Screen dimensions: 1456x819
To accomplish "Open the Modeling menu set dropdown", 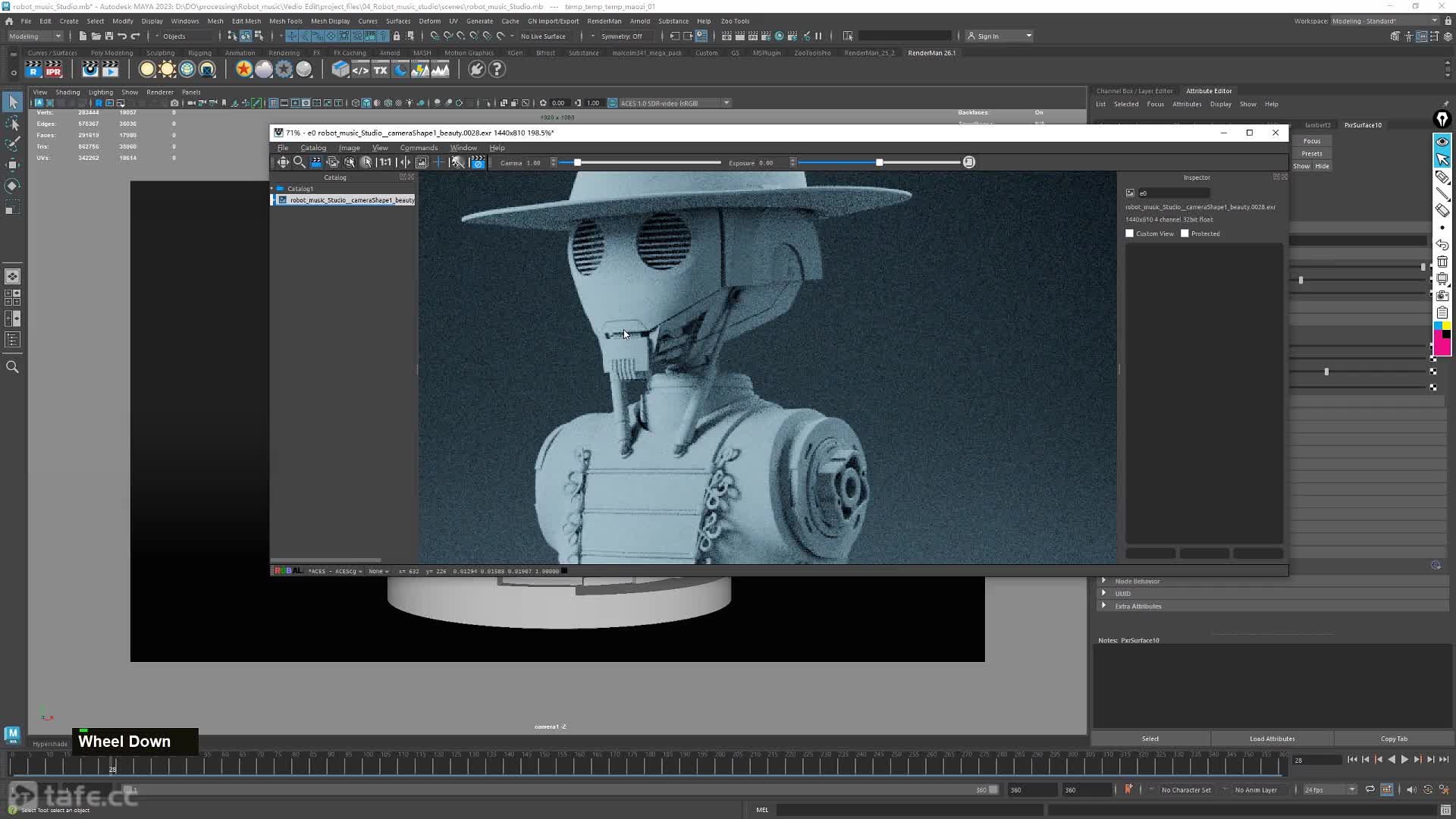I will pos(35,36).
